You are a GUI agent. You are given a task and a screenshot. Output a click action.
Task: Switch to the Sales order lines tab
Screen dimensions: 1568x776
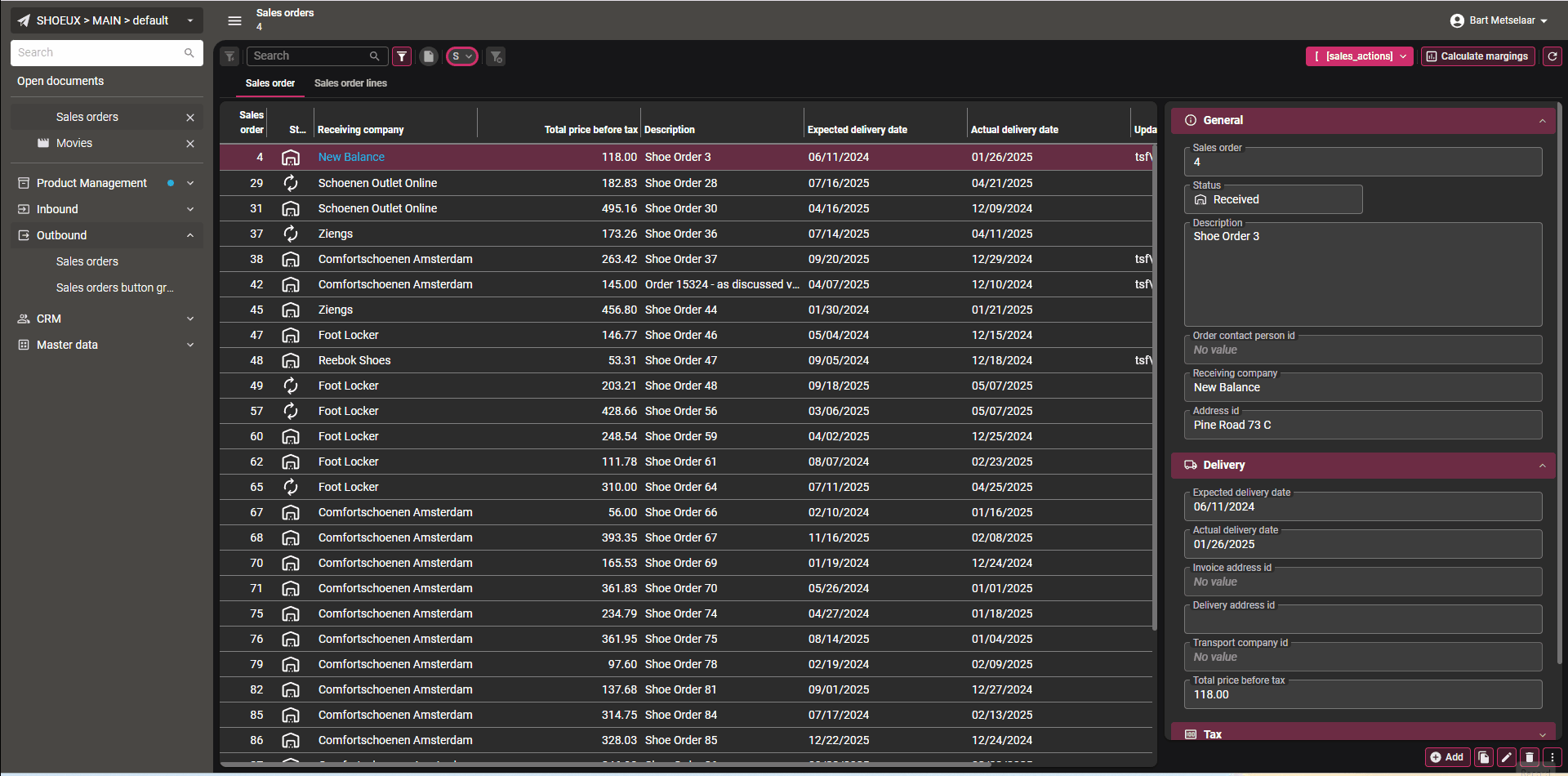(350, 83)
